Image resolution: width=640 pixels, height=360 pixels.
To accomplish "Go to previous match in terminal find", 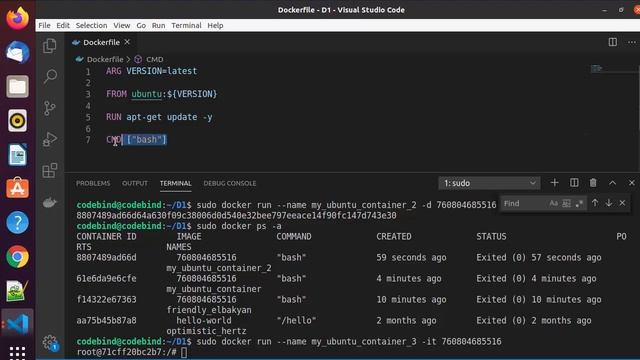I will click(x=595, y=203).
